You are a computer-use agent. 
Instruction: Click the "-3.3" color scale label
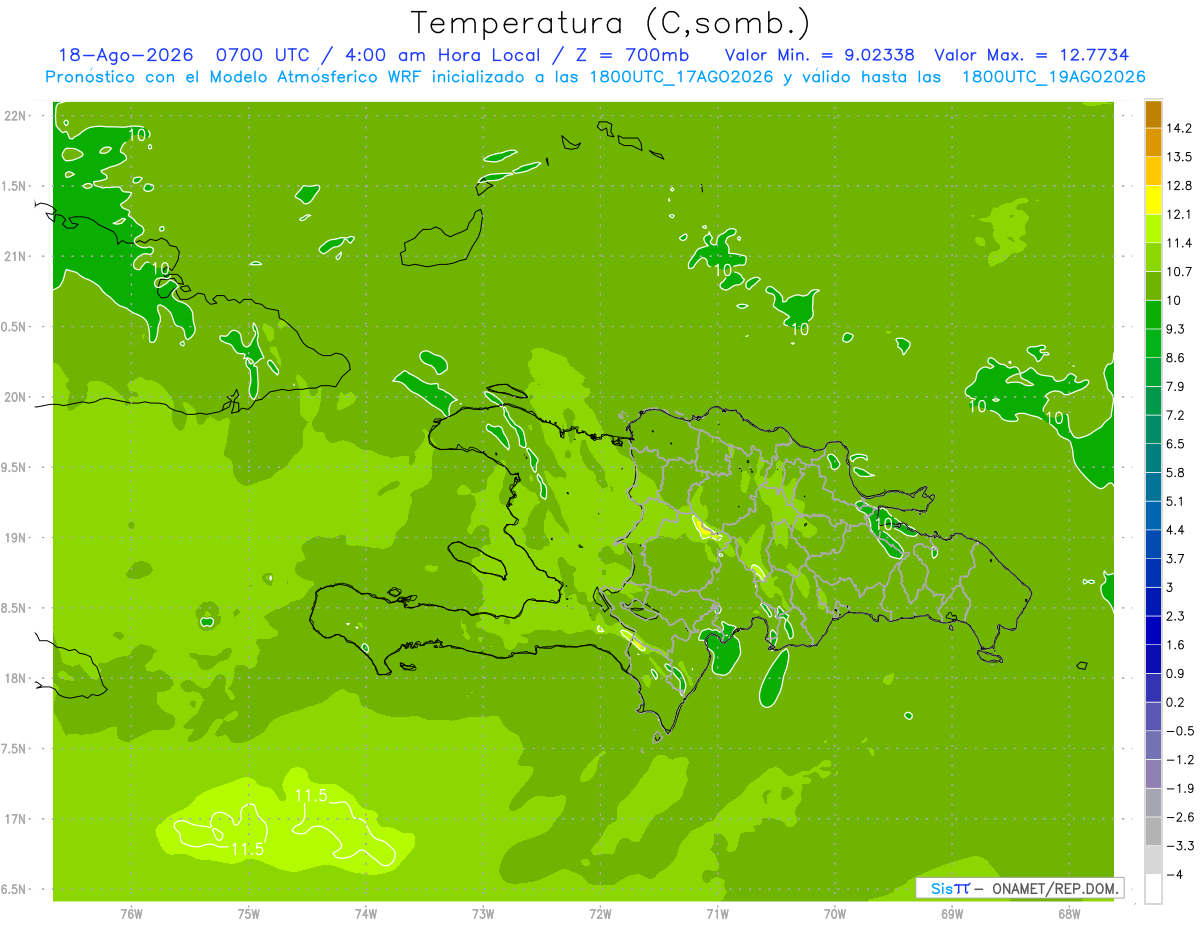point(1180,846)
